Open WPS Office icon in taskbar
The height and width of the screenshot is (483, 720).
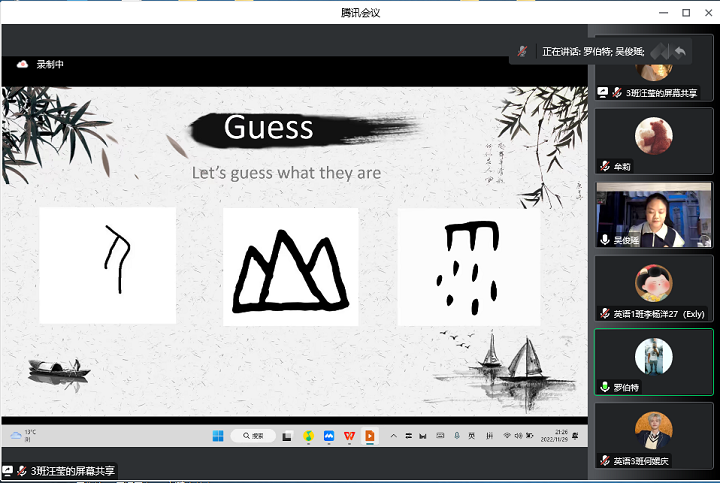click(349, 436)
